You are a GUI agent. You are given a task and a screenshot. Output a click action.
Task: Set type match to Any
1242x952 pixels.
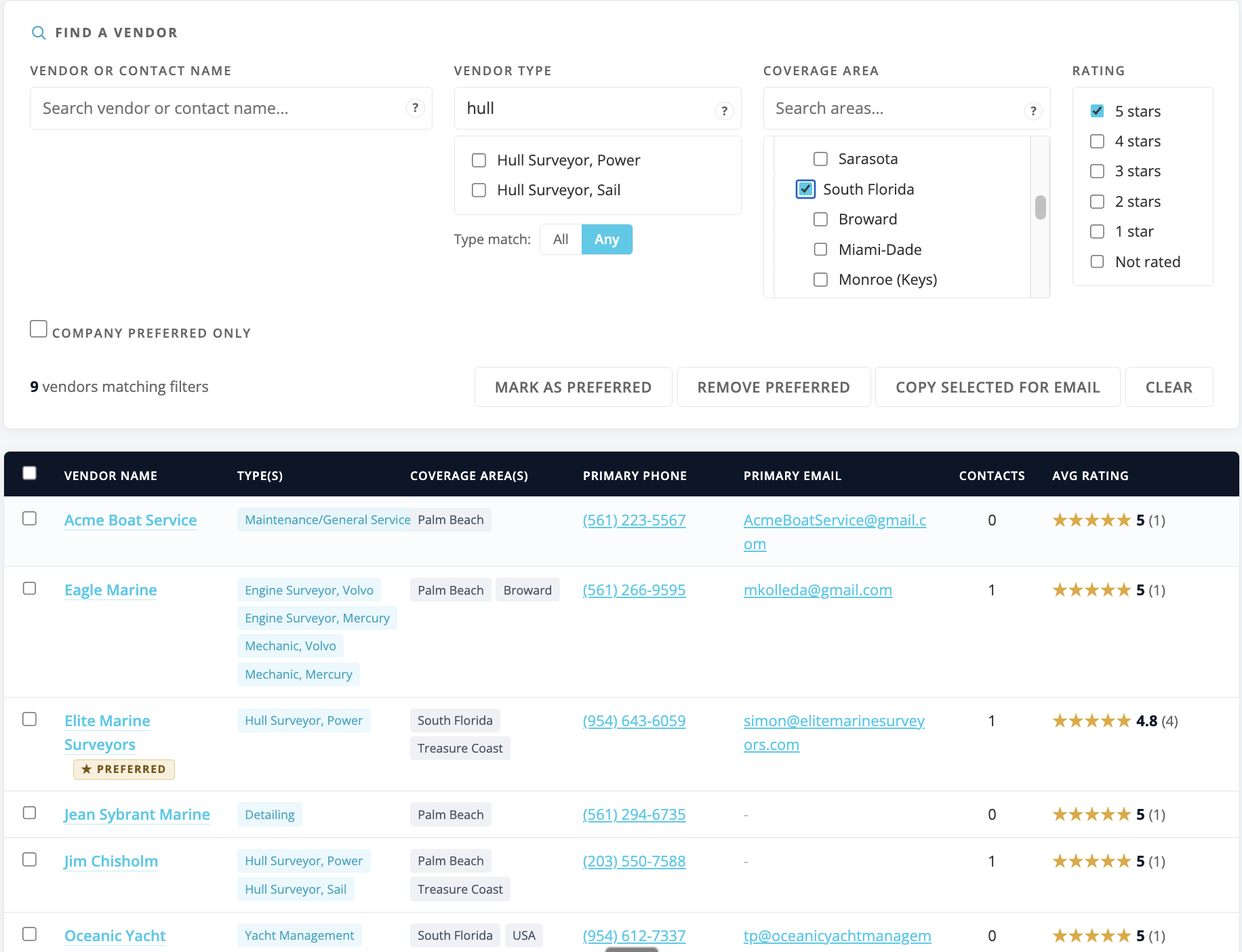click(x=607, y=239)
